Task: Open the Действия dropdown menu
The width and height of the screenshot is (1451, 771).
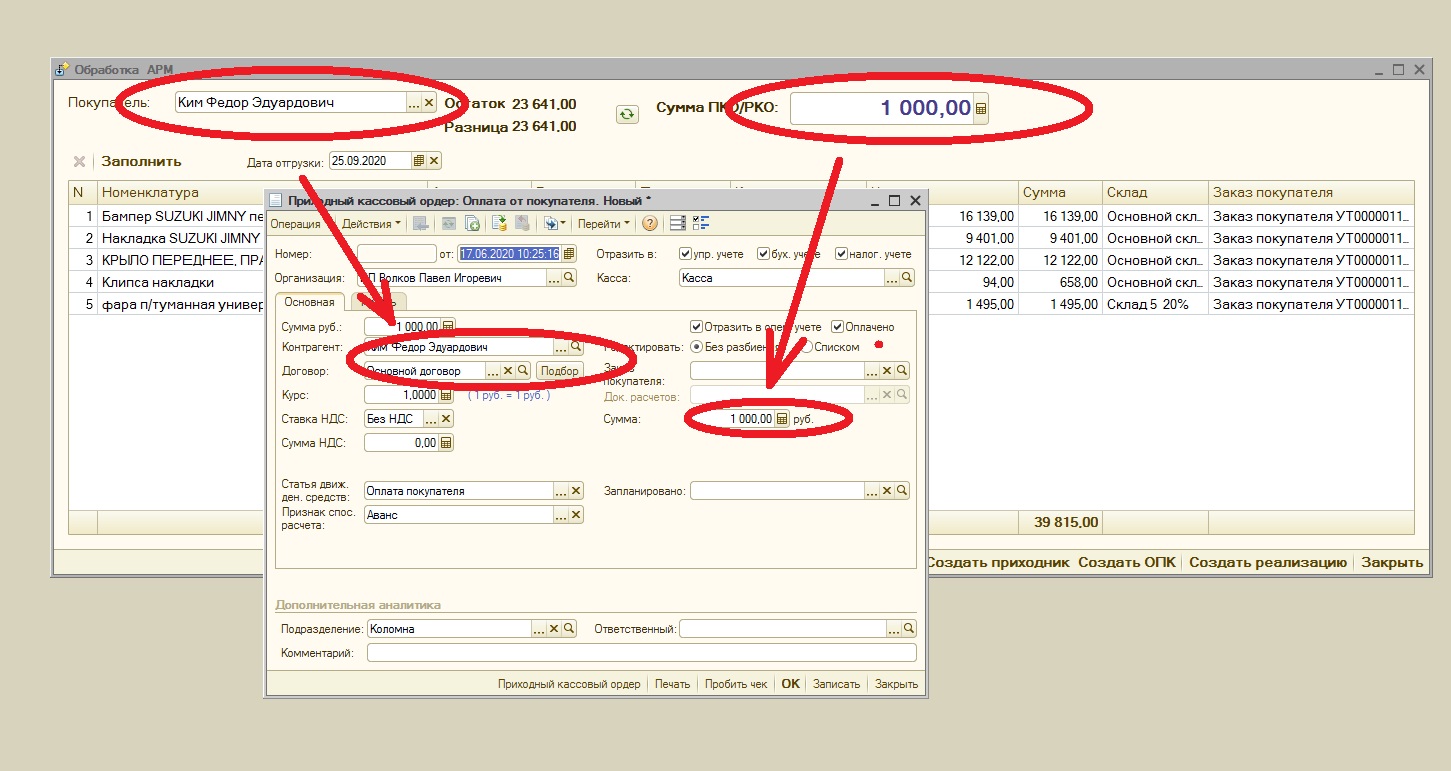Action: 371,224
